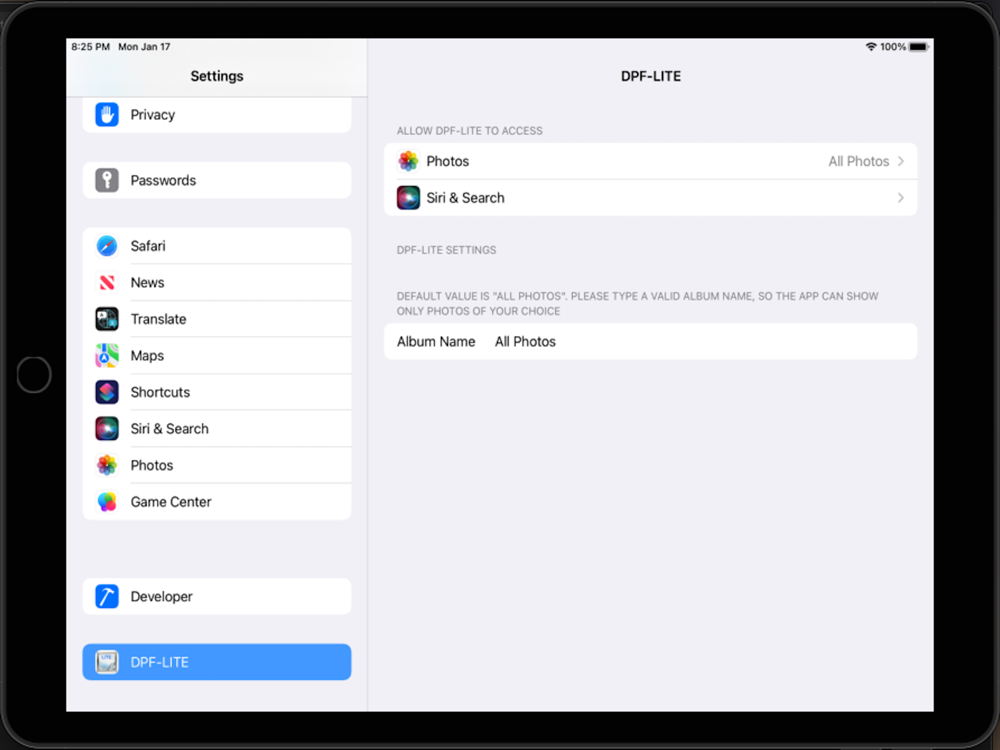The width and height of the screenshot is (1000, 750).
Task: Expand Siri & Search chevron in DPF-LITE
Action: (901, 198)
